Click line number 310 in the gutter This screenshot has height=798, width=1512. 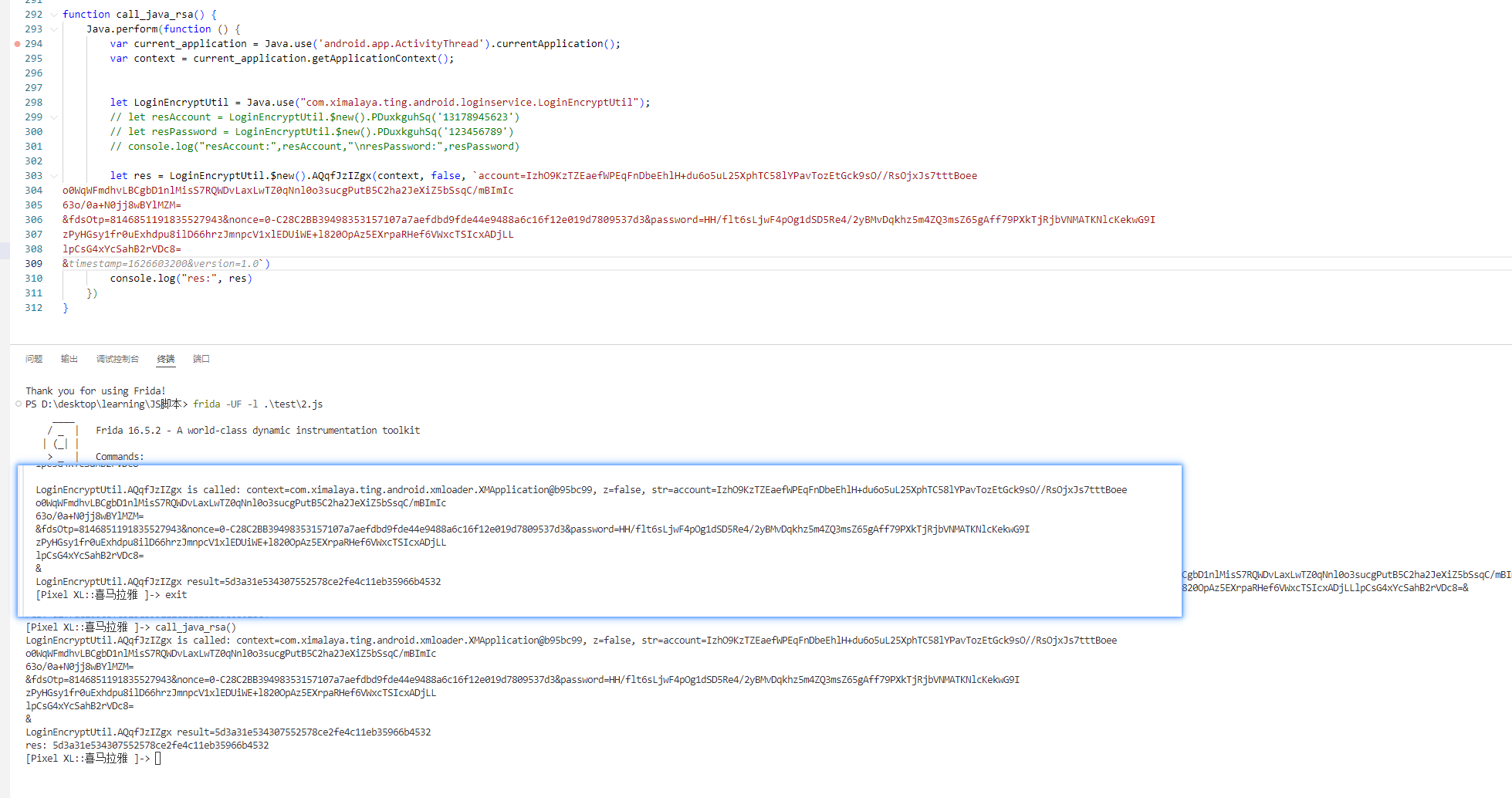(34, 279)
